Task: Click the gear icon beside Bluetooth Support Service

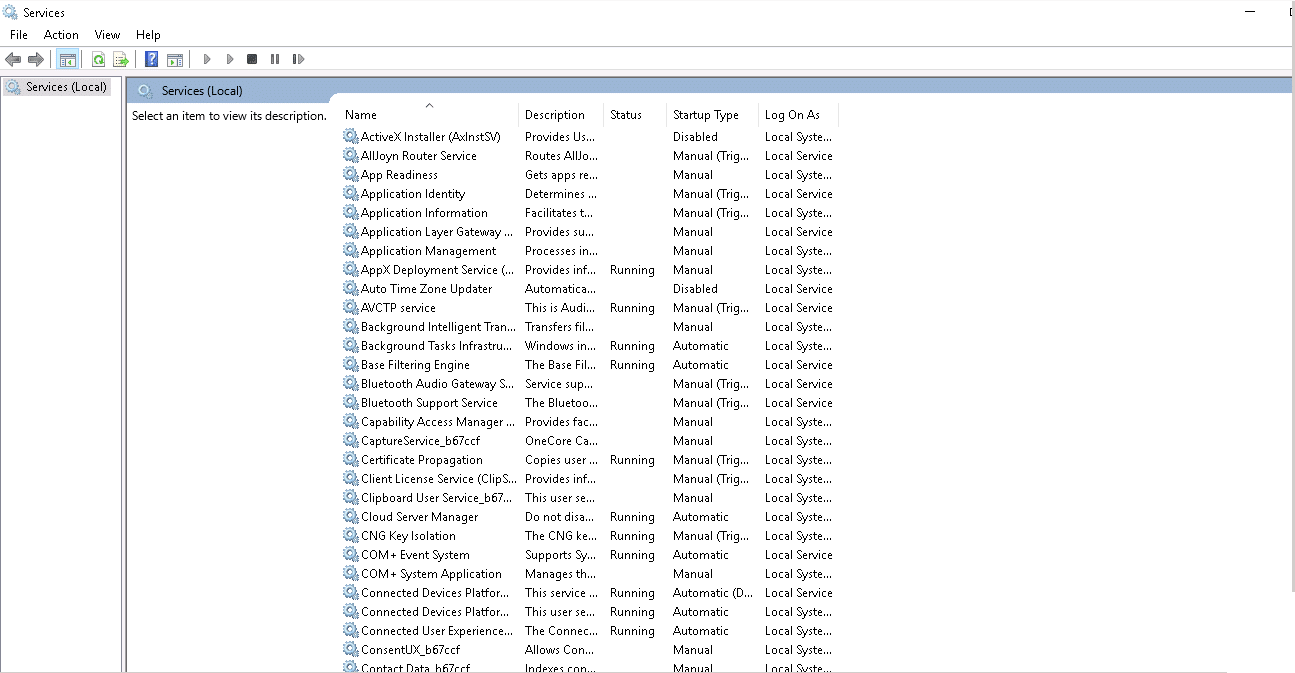Action: point(350,402)
